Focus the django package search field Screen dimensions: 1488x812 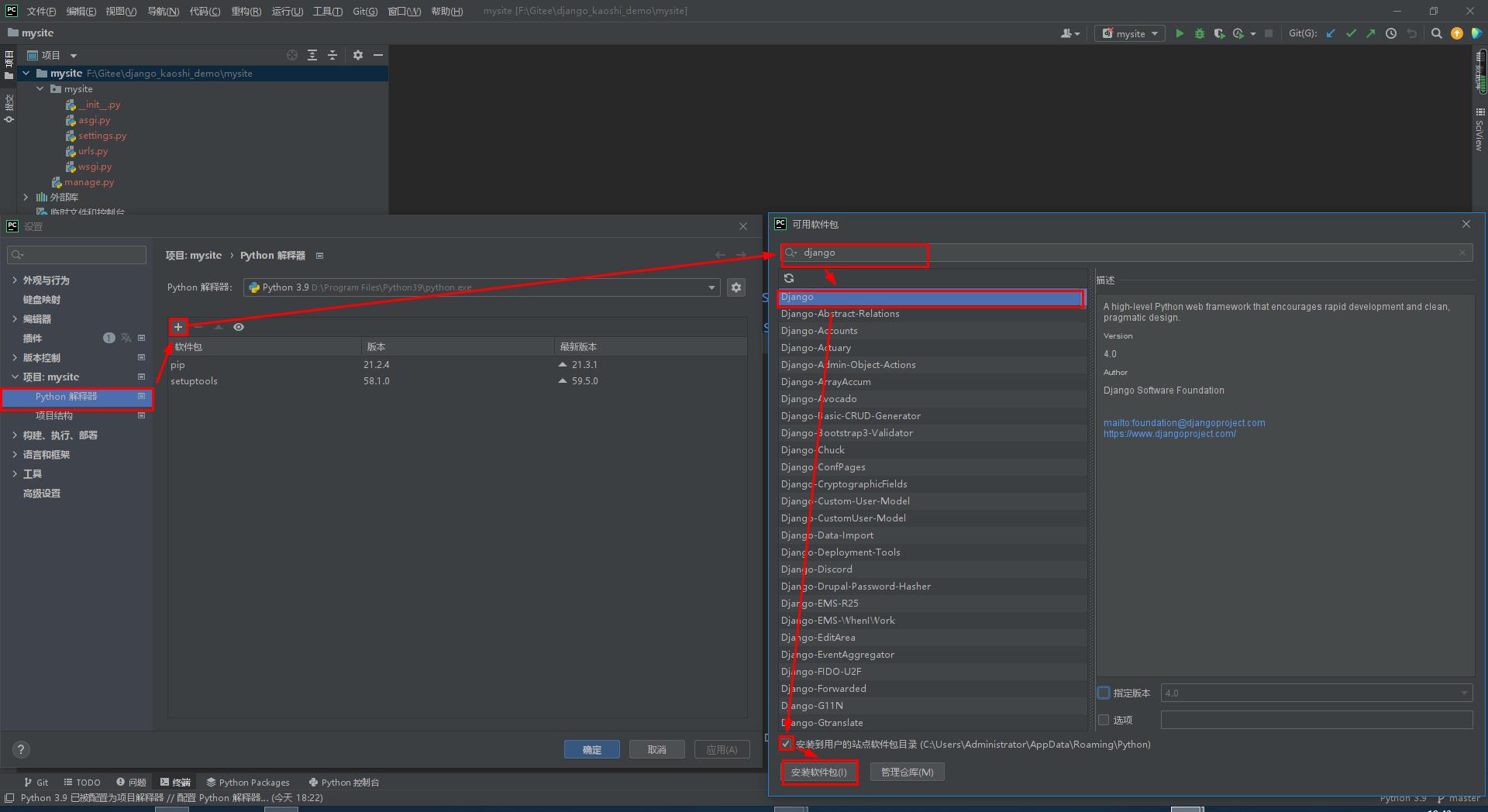click(x=1127, y=253)
